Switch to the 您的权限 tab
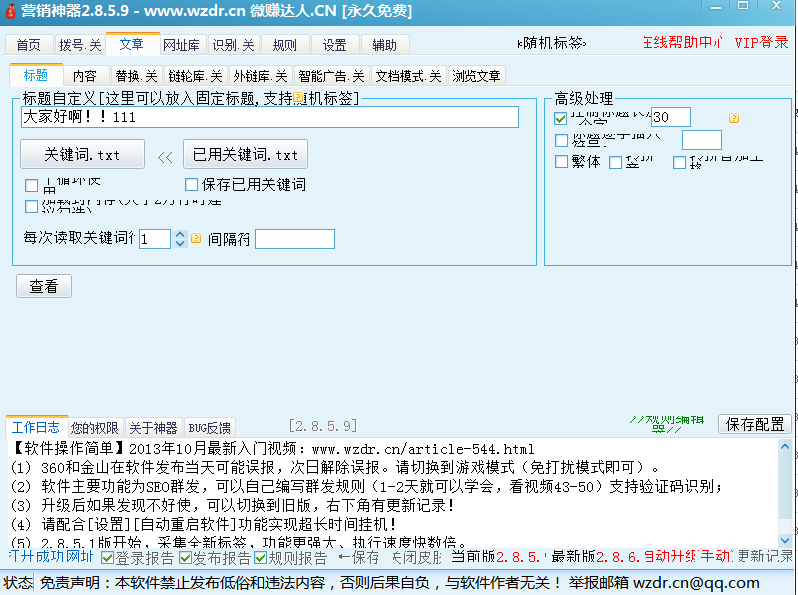The image size is (798, 595). tap(95, 428)
